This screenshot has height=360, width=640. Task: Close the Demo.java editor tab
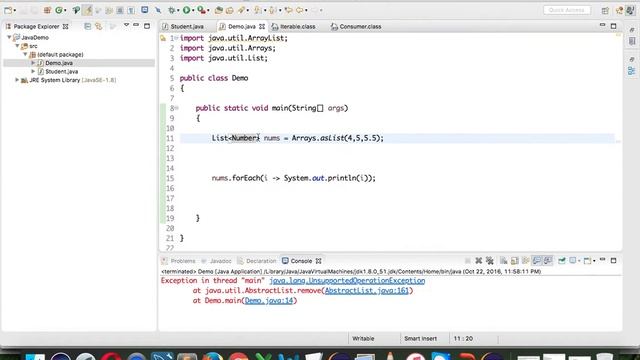262,27
